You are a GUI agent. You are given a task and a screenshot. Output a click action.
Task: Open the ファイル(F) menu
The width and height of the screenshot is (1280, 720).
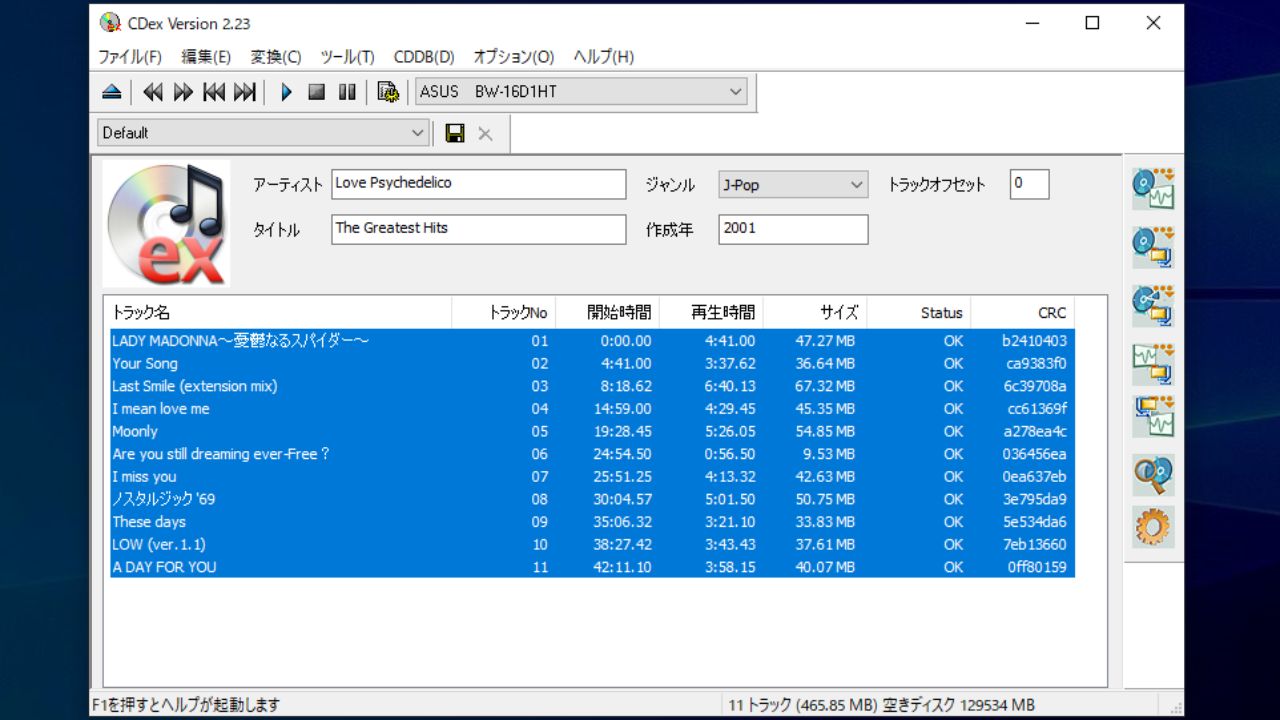(x=130, y=57)
